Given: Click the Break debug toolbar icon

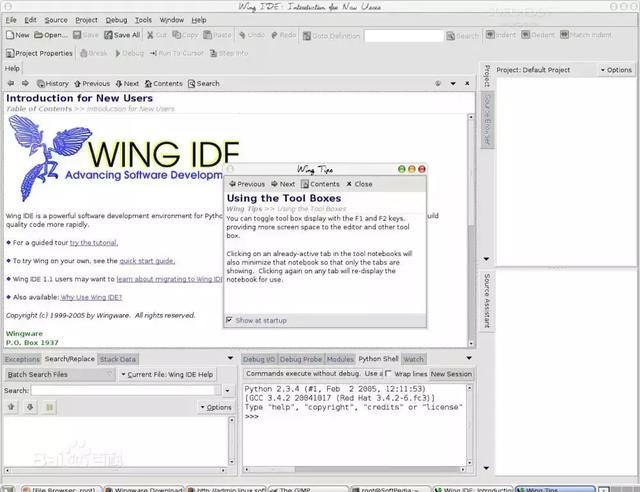Looking at the screenshot, I should (93, 53).
